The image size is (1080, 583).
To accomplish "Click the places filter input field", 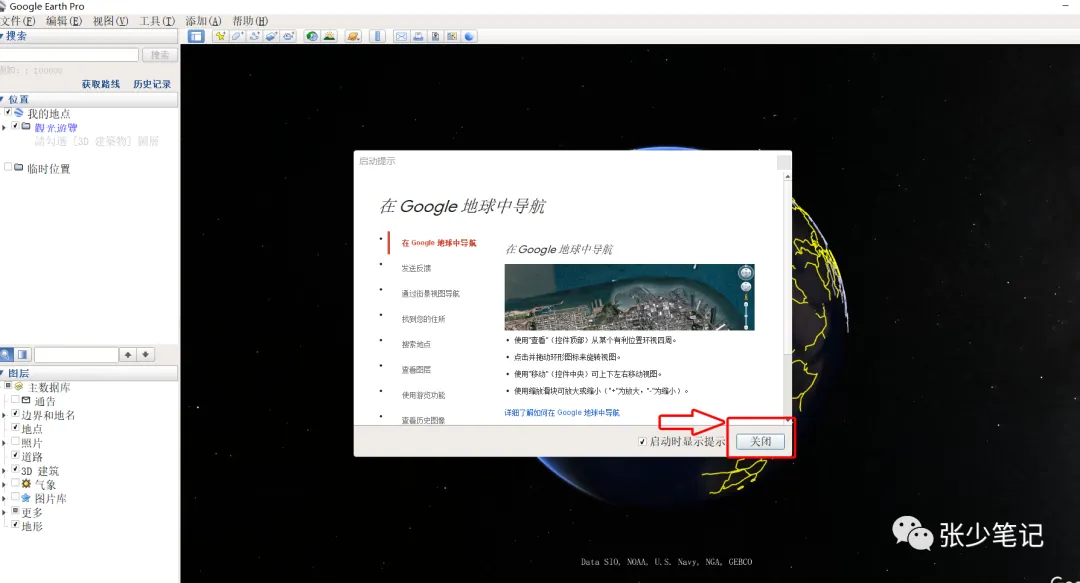I will (76, 354).
